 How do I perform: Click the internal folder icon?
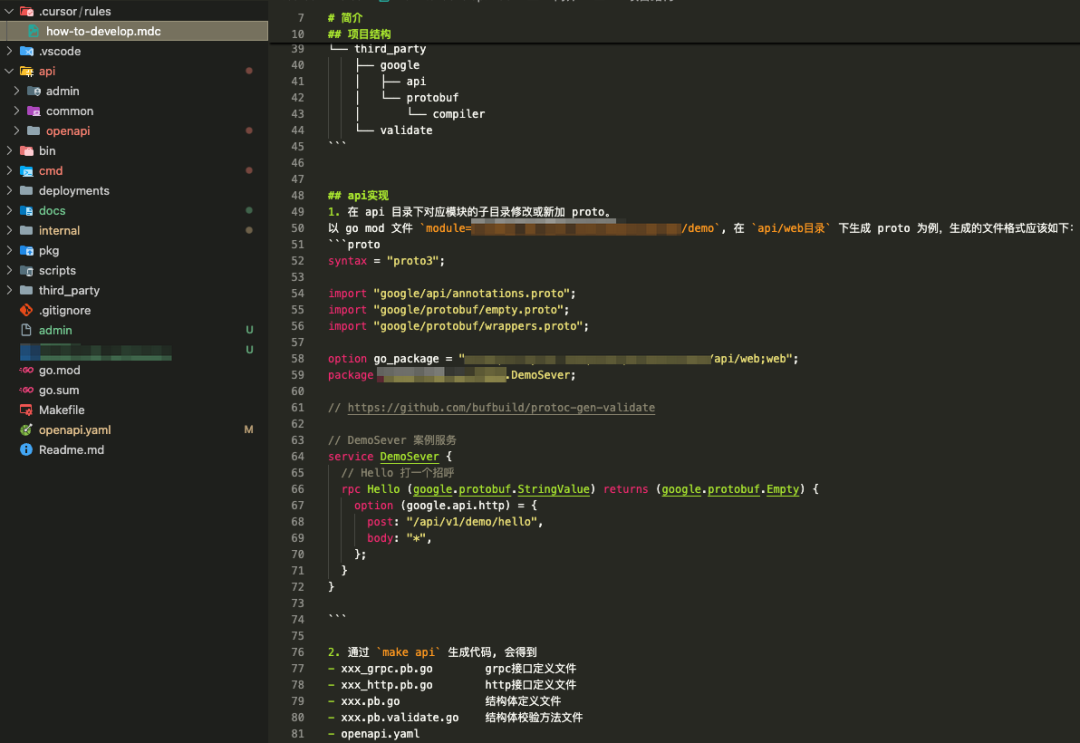click(27, 231)
